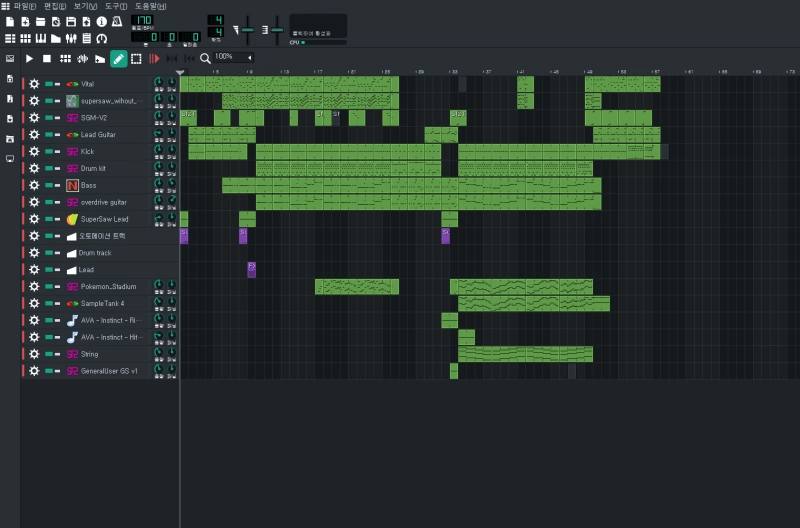Select the edit selection mode tool
This screenshot has width=800, height=528.
coord(136,59)
